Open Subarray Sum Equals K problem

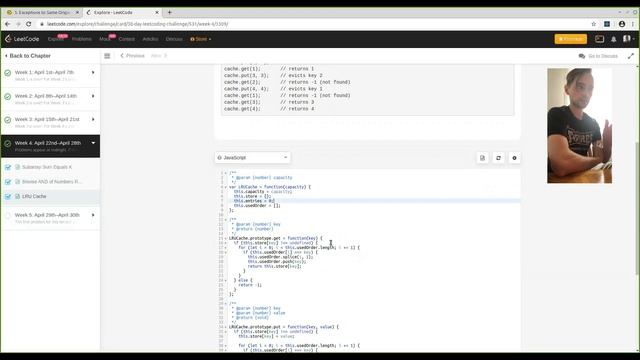pyautogui.click(x=47, y=167)
